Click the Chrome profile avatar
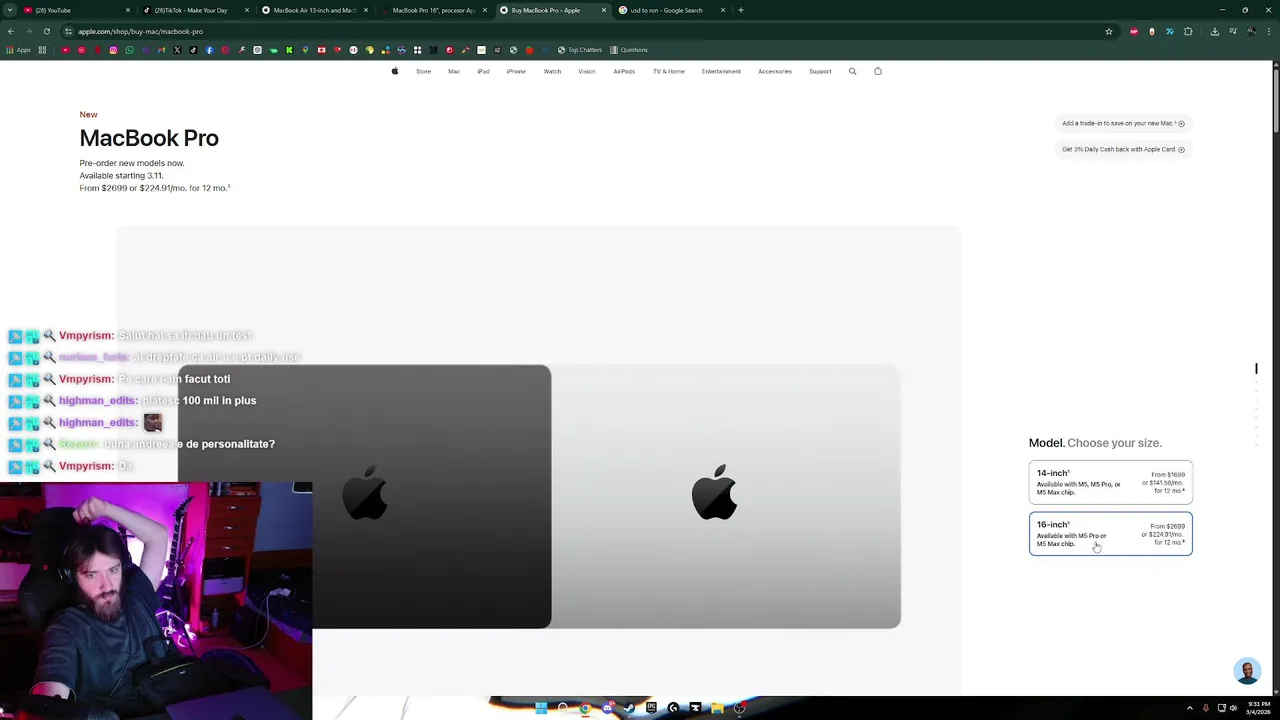The height and width of the screenshot is (720, 1280). click(x=1251, y=31)
